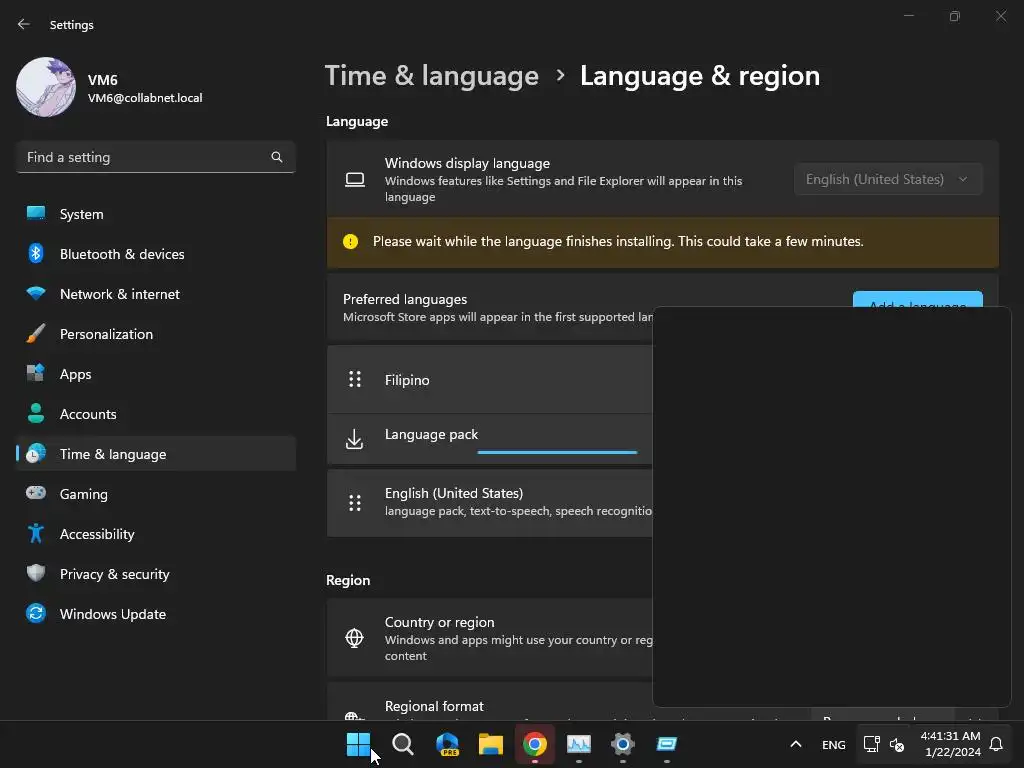Open Accounts settings
Image resolution: width=1024 pixels, height=768 pixels.
(x=155, y=414)
